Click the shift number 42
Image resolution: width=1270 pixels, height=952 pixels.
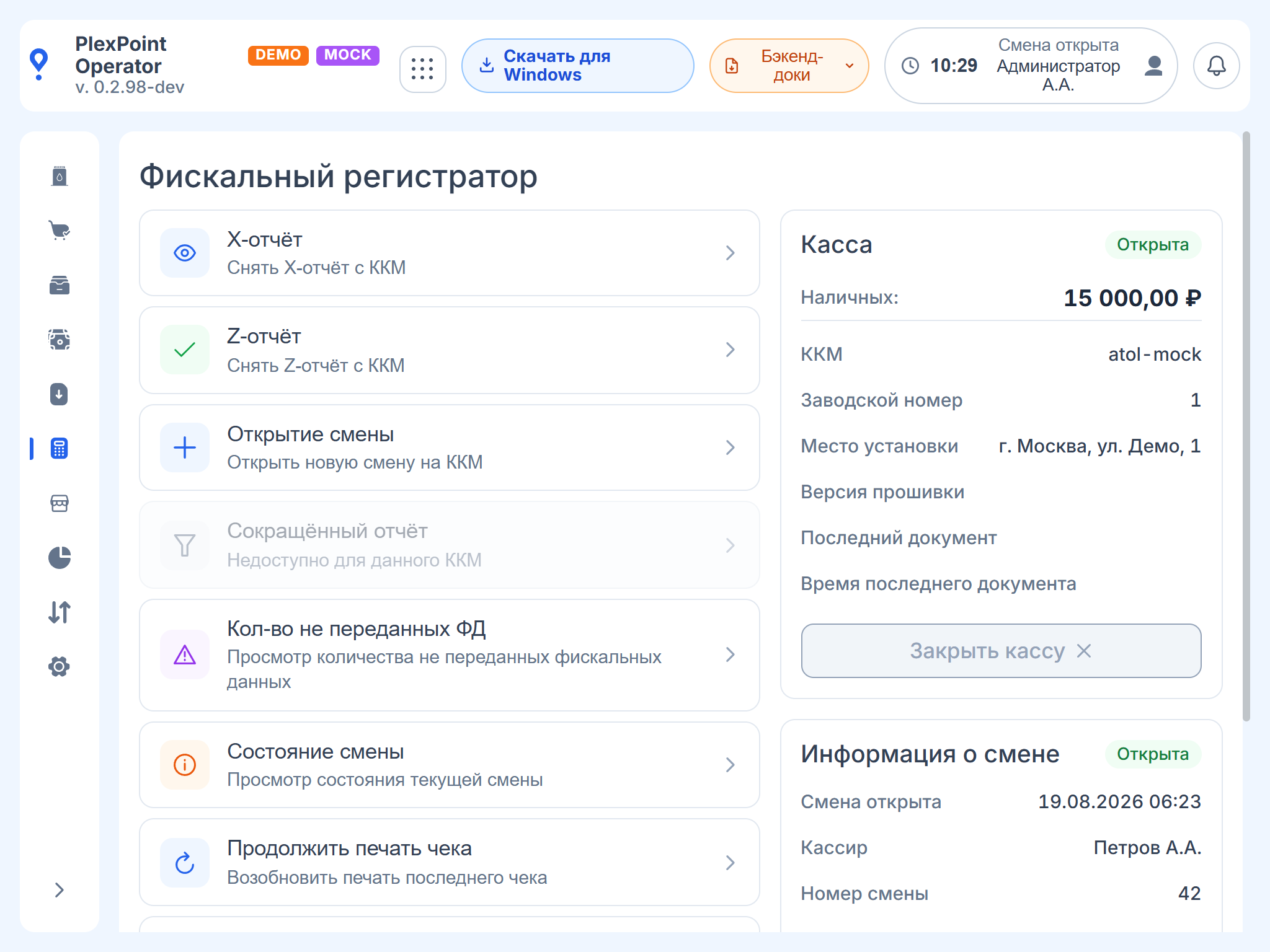pos(1189,894)
